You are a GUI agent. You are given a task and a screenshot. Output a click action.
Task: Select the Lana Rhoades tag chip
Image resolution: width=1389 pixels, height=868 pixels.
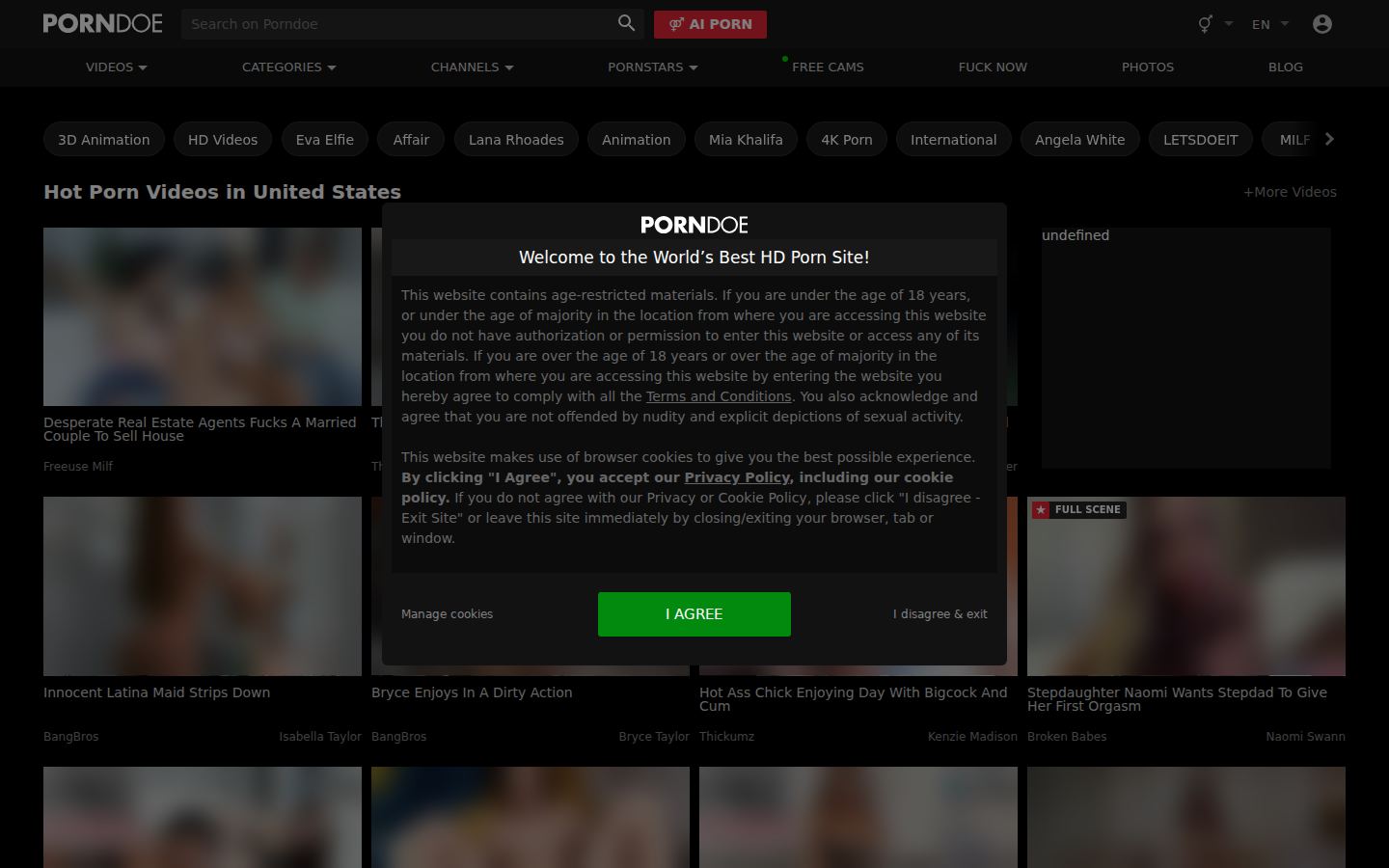516,139
